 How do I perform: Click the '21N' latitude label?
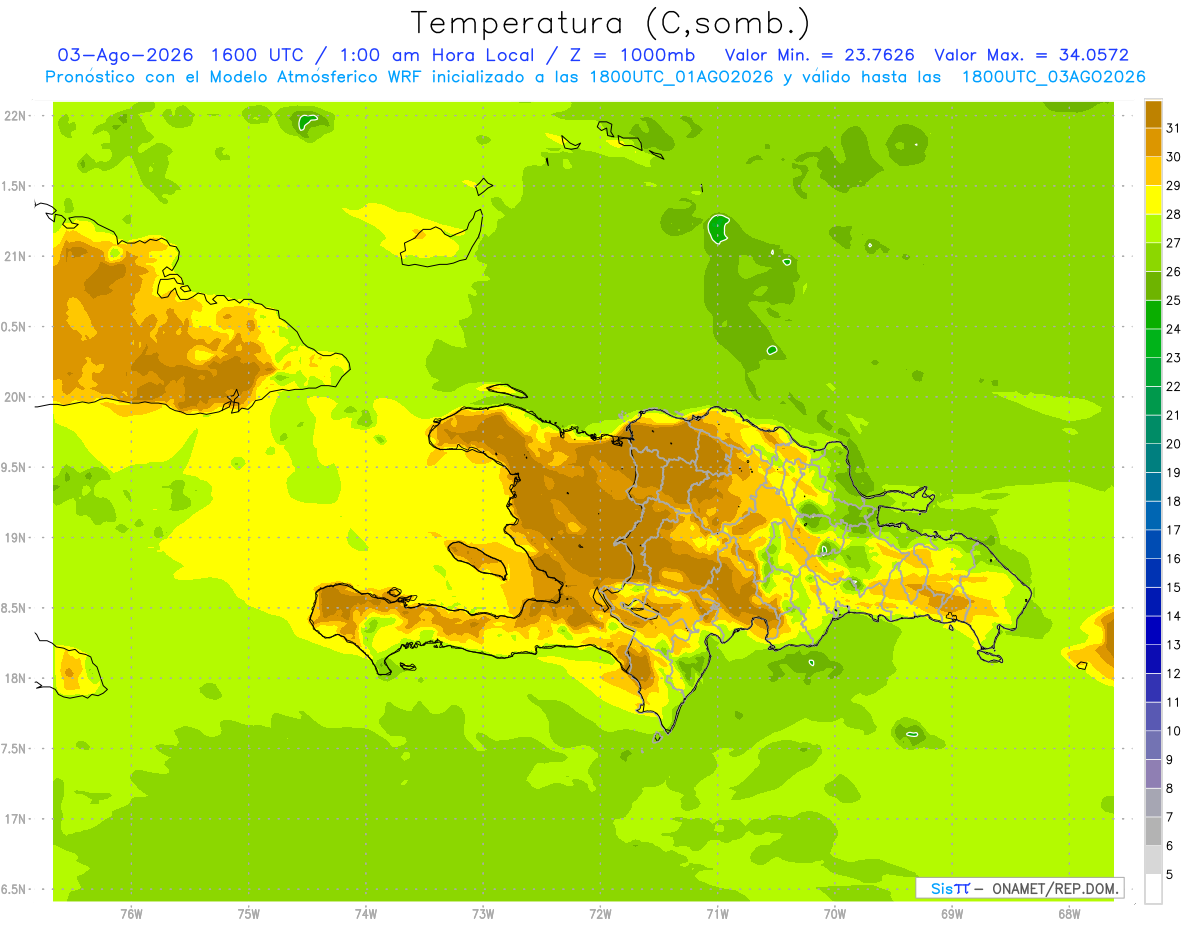point(14,256)
